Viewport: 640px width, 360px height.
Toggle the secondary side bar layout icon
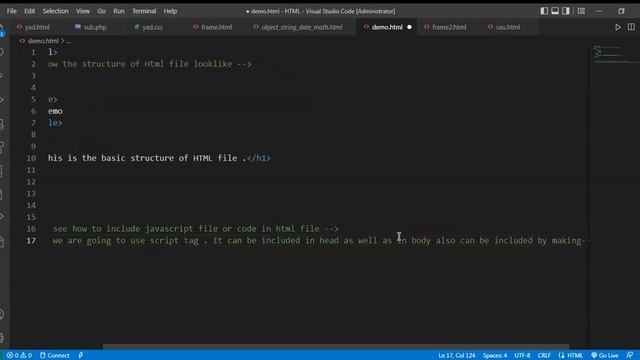pos(566,11)
